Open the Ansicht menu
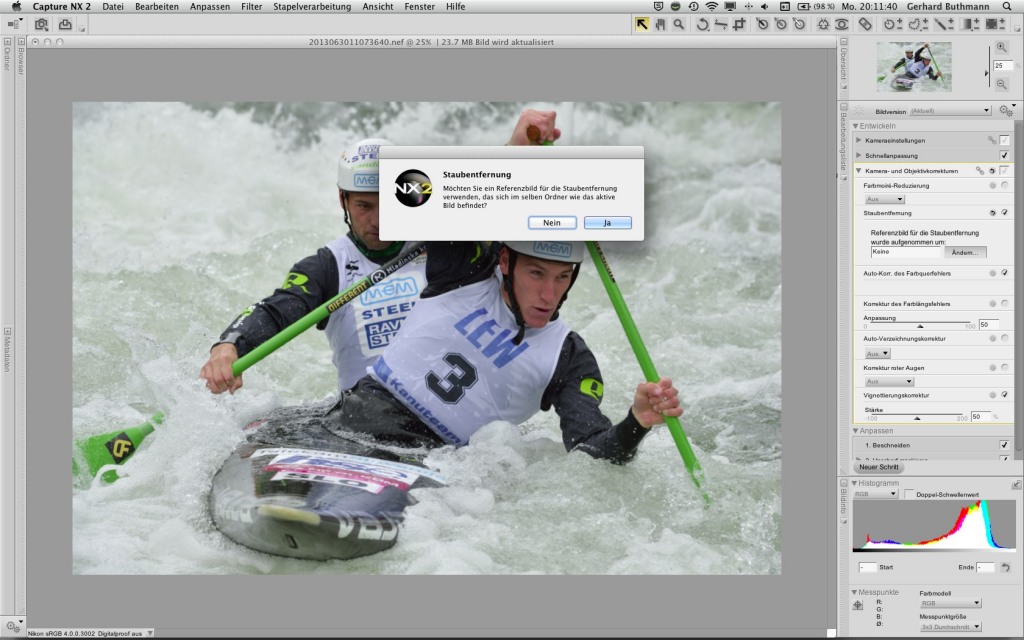 click(378, 7)
